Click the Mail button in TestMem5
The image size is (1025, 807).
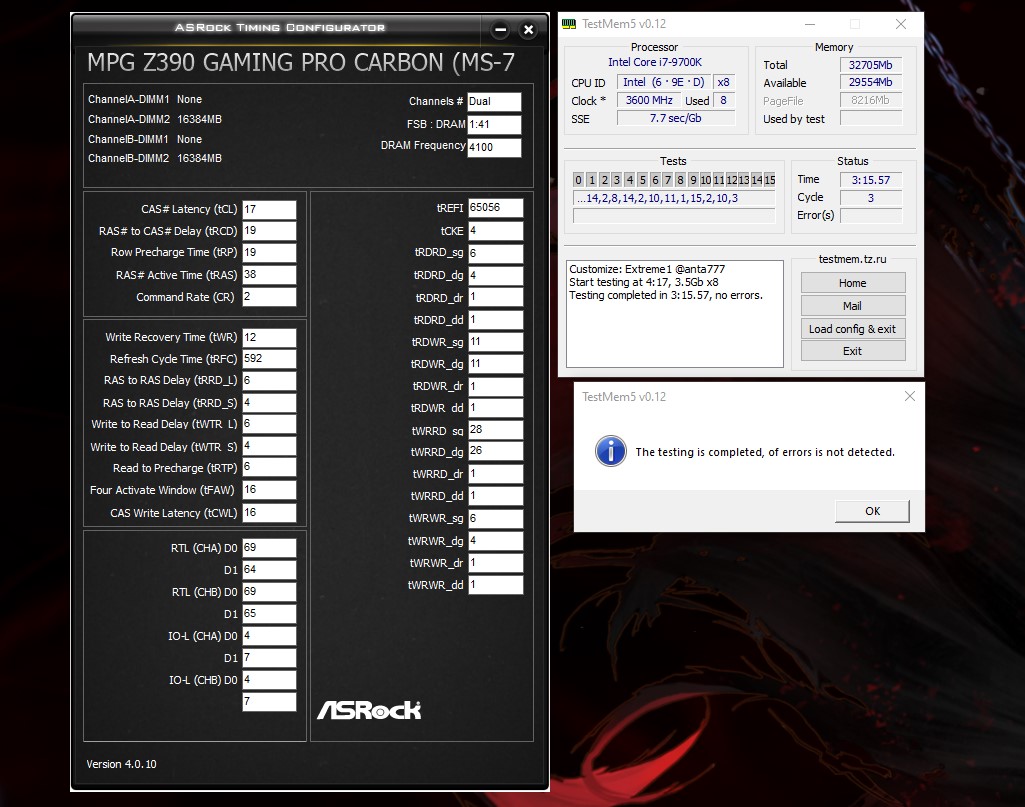pyautogui.click(x=852, y=306)
